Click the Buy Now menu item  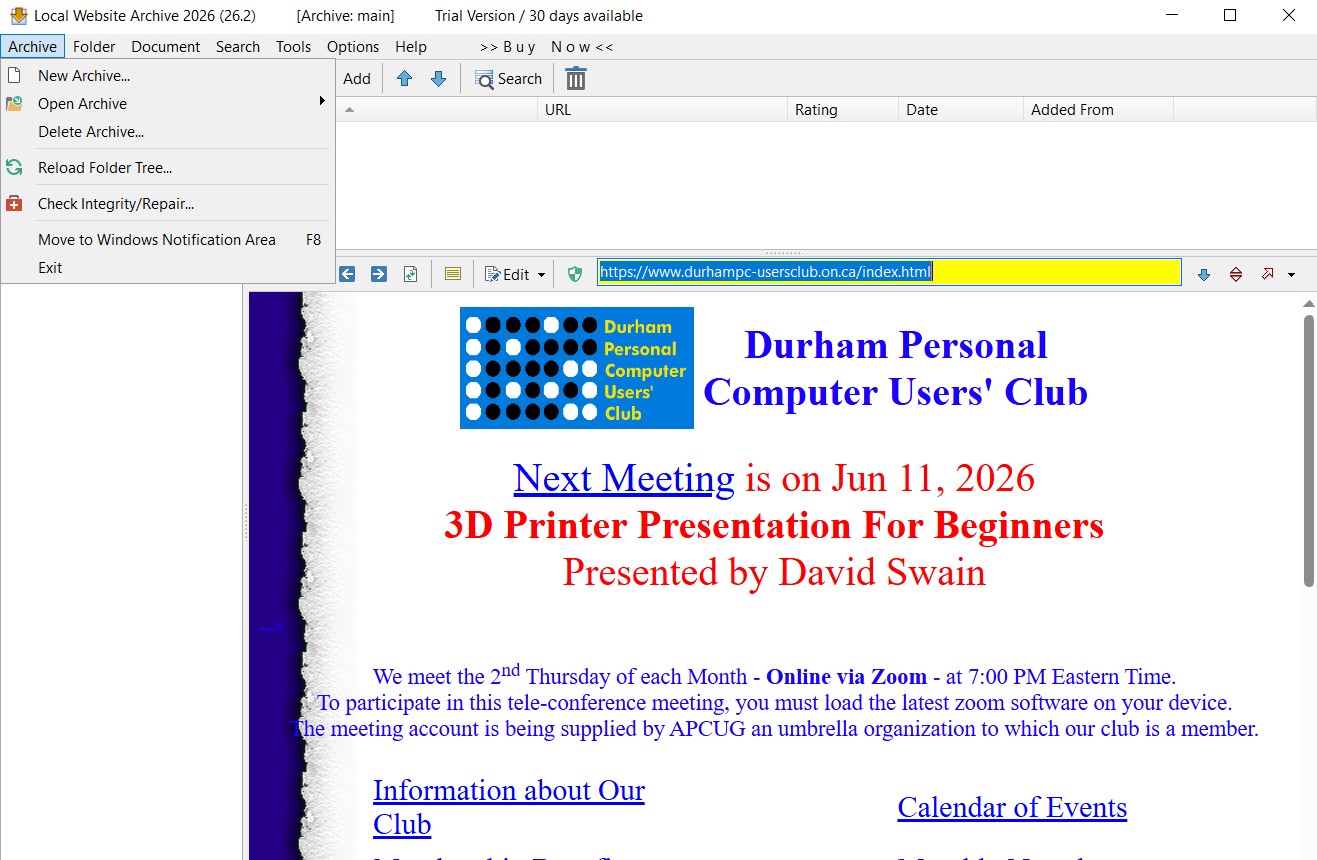[547, 47]
